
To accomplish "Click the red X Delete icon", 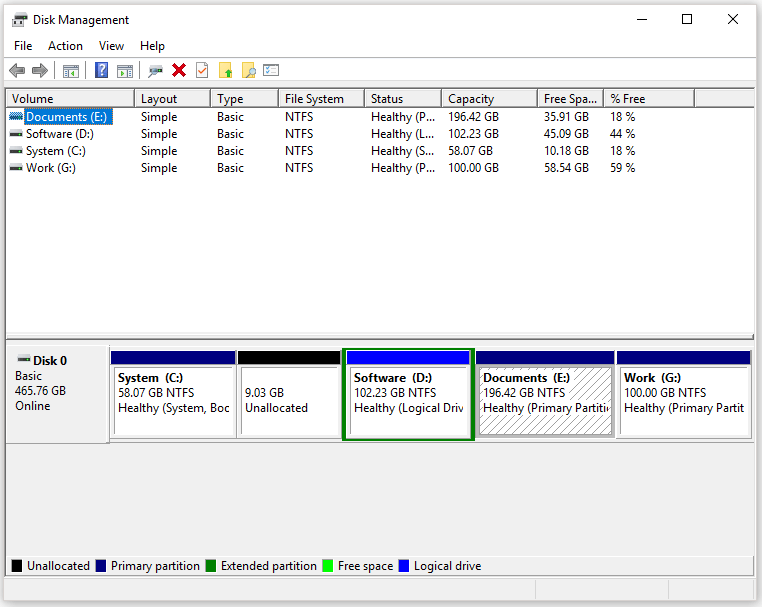I will click(179, 70).
